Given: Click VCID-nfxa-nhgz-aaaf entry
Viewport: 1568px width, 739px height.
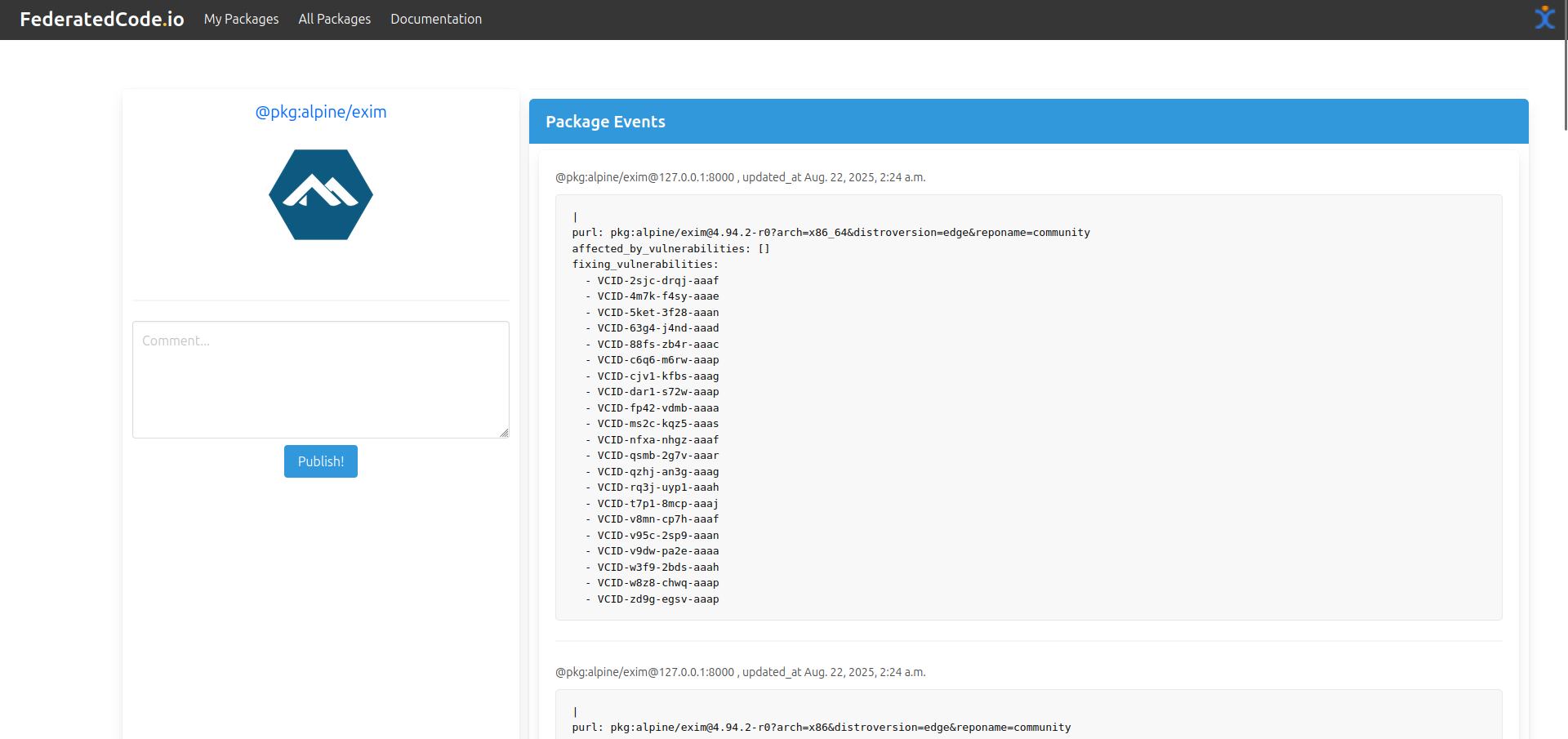Looking at the screenshot, I should coord(658,440).
